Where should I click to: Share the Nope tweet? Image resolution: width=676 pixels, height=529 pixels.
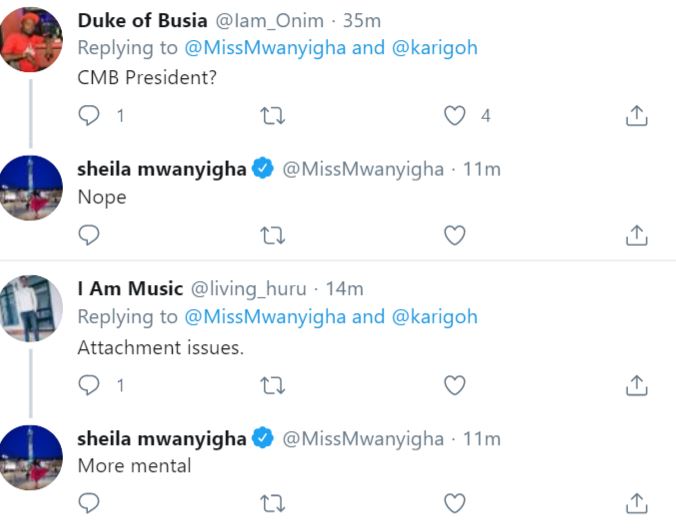coord(636,235)
